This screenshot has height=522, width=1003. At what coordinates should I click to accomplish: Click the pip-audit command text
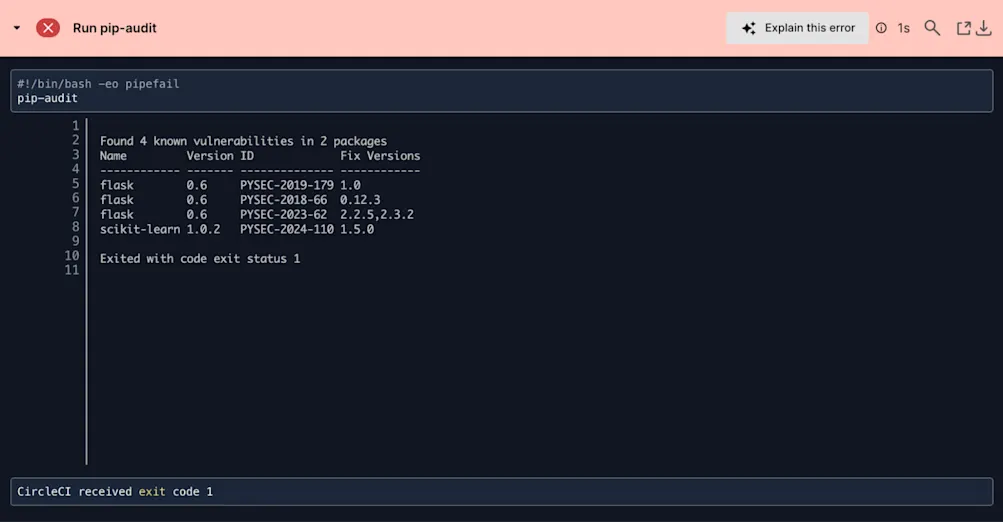click(47, 98)
